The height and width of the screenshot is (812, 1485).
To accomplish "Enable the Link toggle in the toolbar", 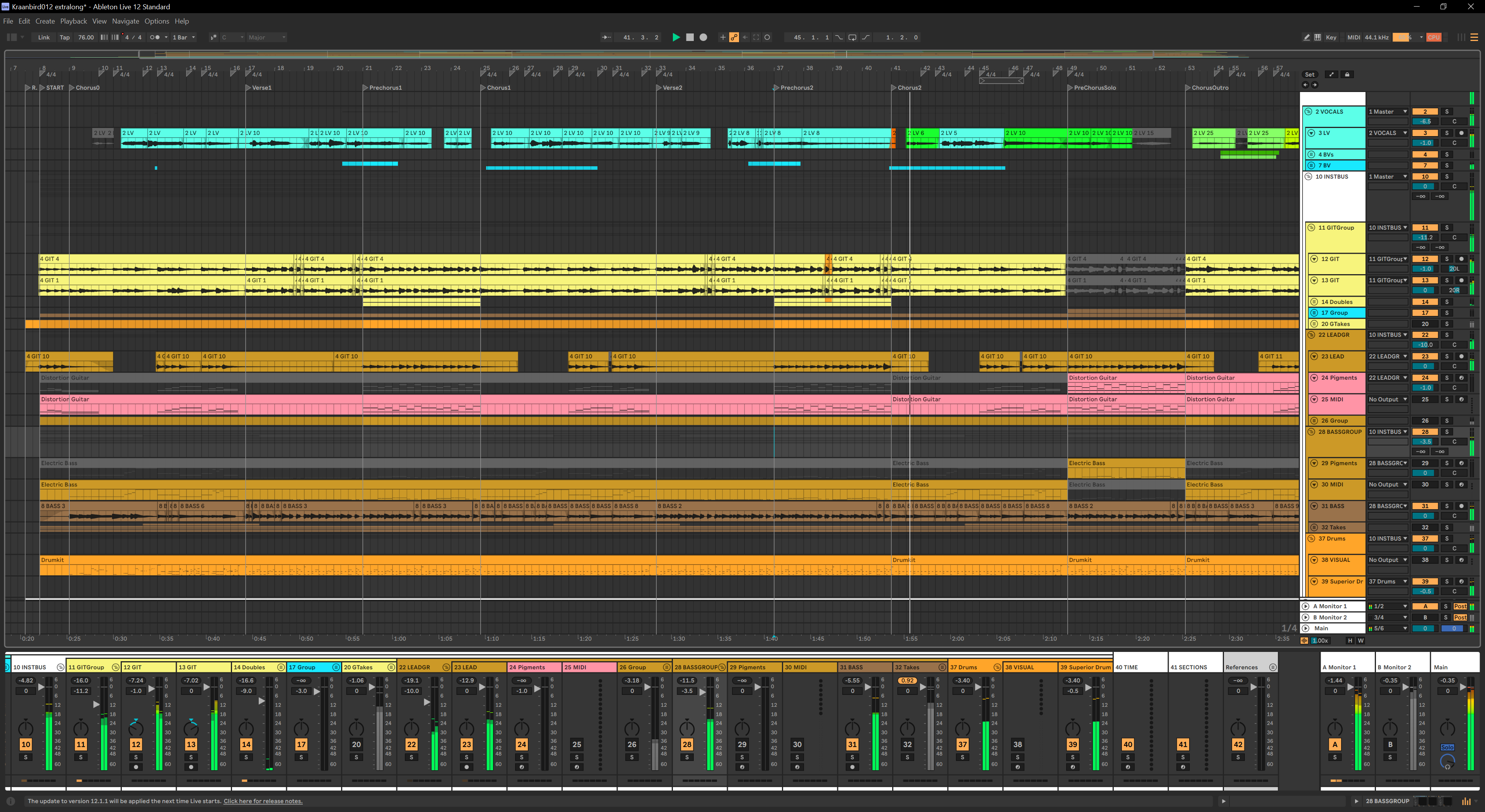I will 44,37.
